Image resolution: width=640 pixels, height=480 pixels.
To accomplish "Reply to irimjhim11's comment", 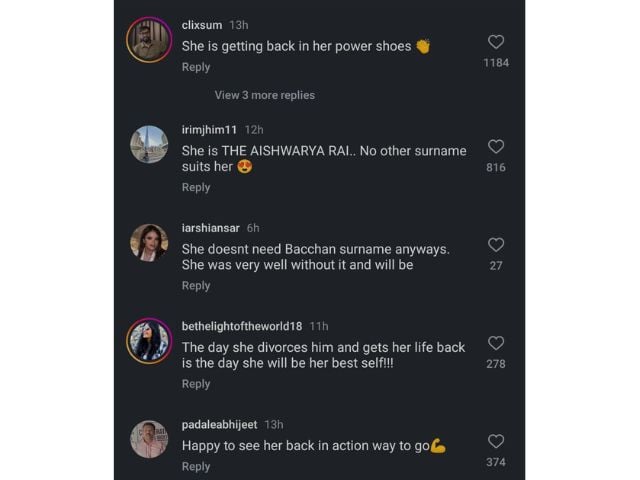I will 196,187.
